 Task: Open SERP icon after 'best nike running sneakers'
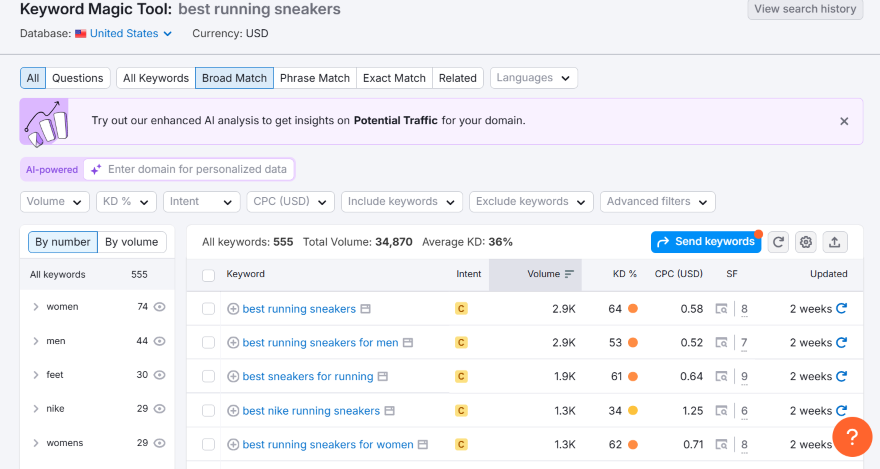pyautogui.click(x=389, y=411)
